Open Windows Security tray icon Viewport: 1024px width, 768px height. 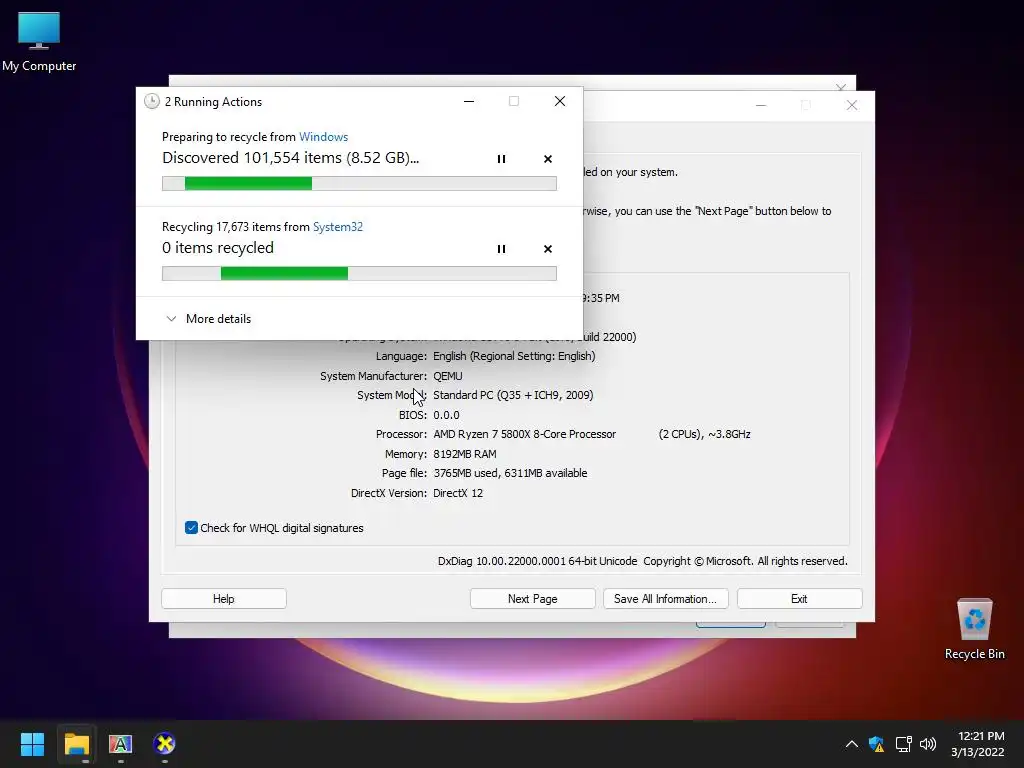[x=876, y=744]
